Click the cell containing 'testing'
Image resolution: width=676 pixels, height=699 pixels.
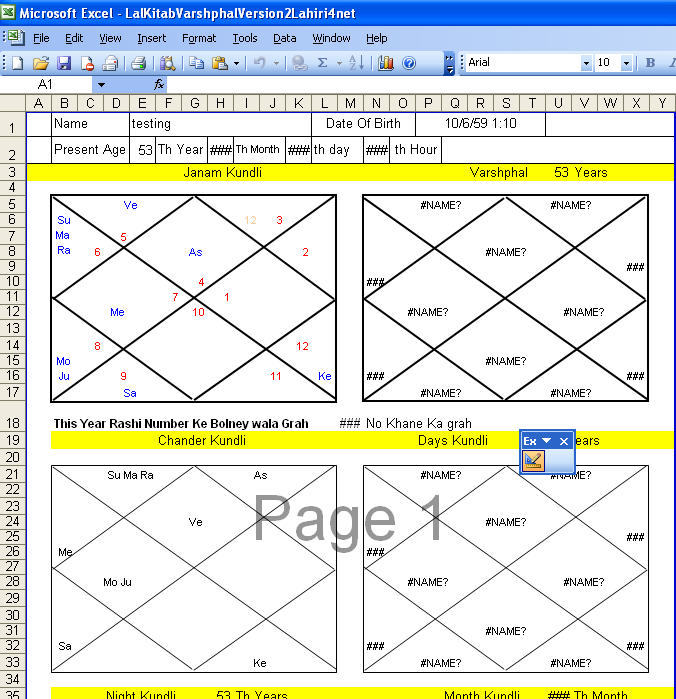click(x=220, y=124)
